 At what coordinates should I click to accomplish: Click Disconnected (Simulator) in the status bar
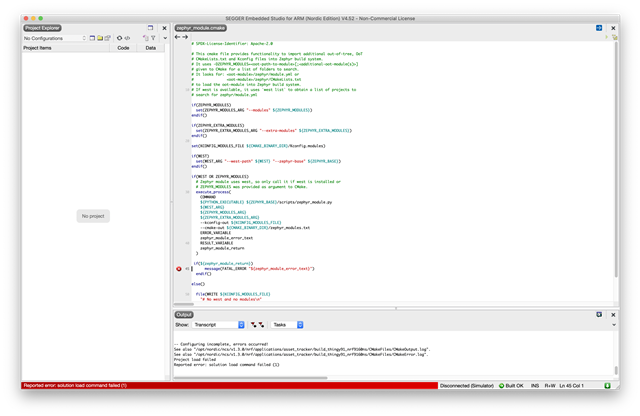point(467,386)
